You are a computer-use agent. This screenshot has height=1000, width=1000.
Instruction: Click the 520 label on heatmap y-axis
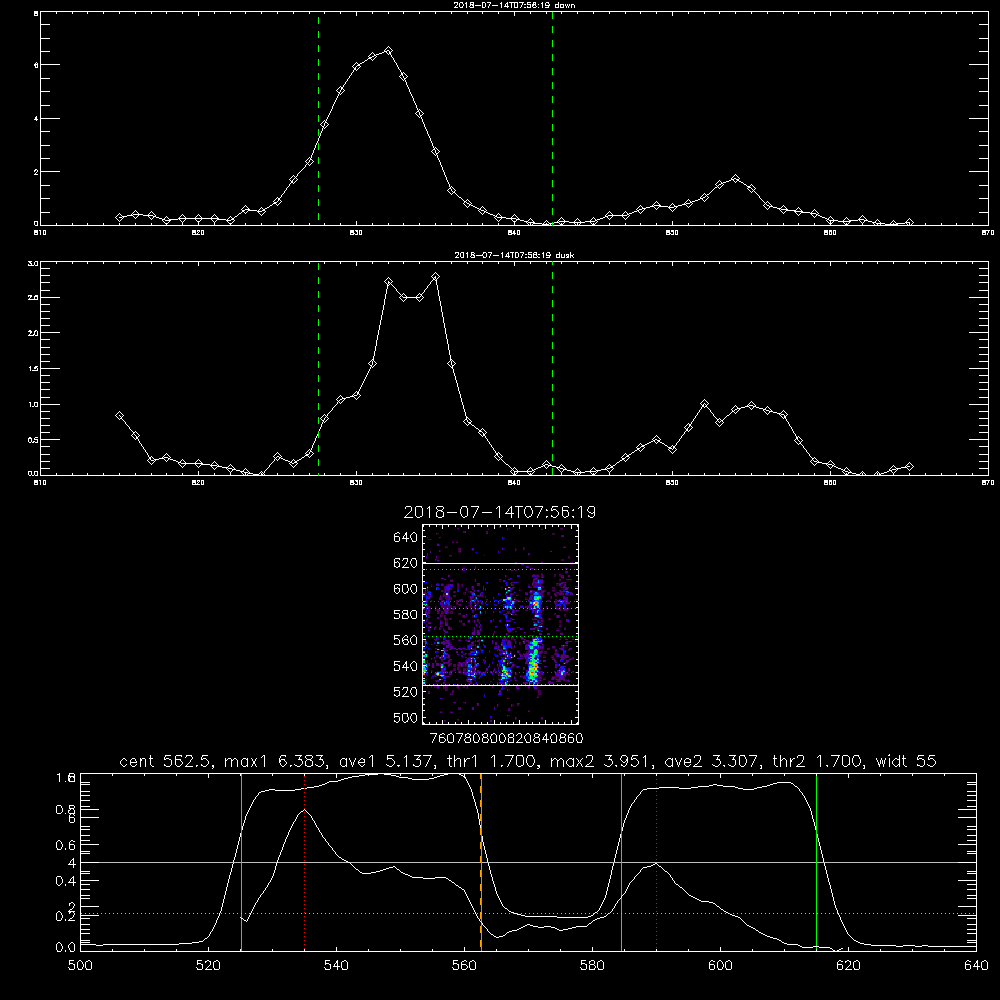[406, 692]
